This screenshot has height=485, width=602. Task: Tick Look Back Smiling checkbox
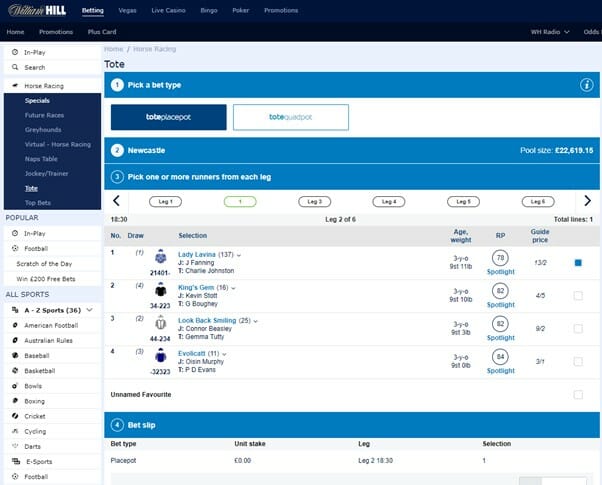coord(578,329)
